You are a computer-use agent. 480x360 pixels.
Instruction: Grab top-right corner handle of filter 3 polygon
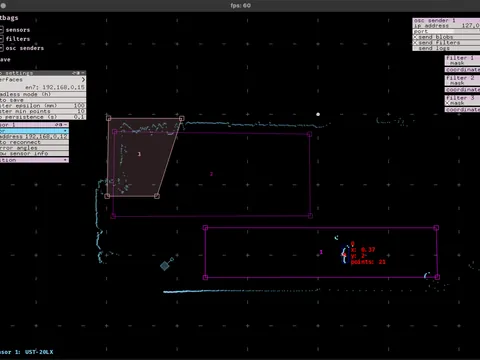pos(182,118)
